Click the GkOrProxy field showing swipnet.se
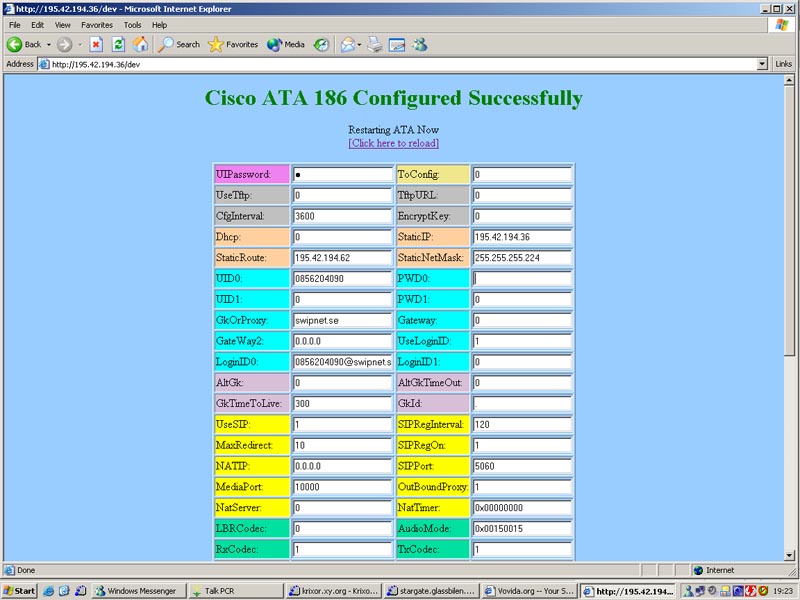Screen dimensions: 800x600 342,320
